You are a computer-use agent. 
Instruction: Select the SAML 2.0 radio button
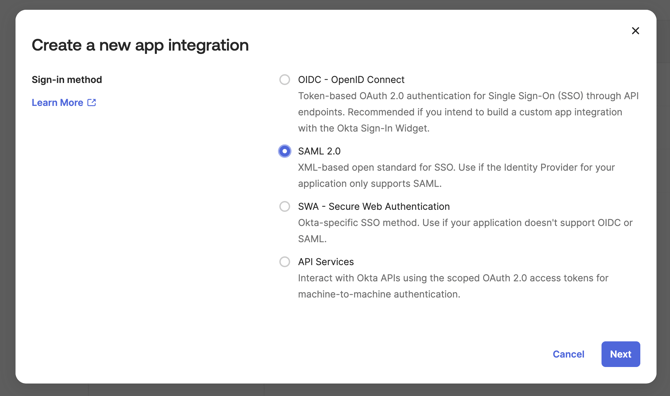pyautogui.click(x=285, y=151)
